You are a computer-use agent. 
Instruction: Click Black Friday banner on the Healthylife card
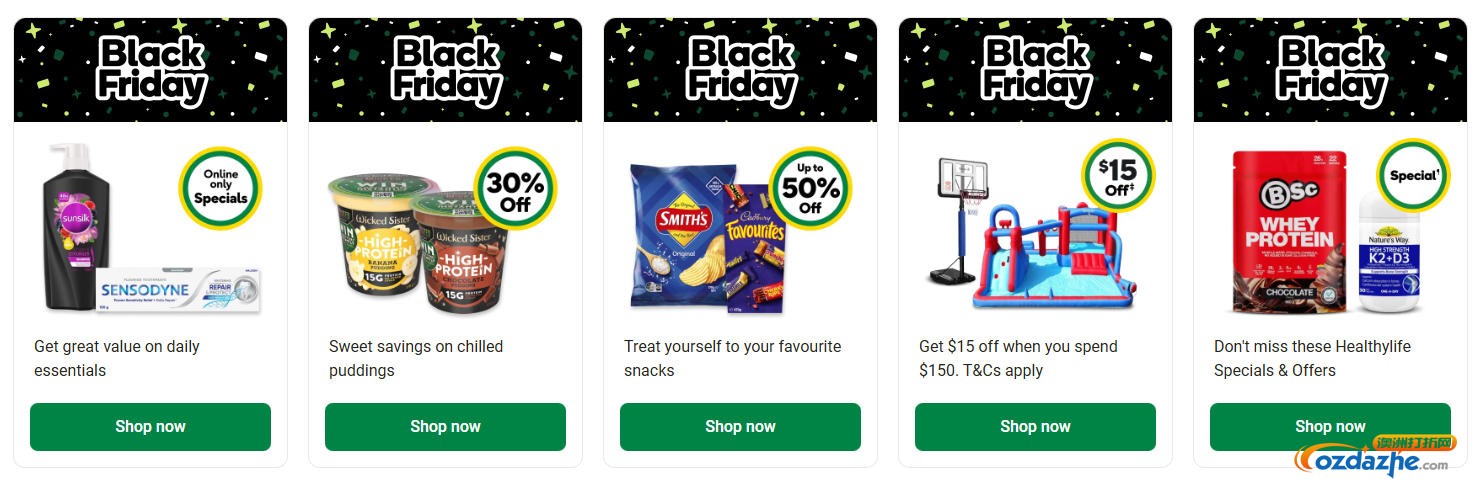point(1330,70)
